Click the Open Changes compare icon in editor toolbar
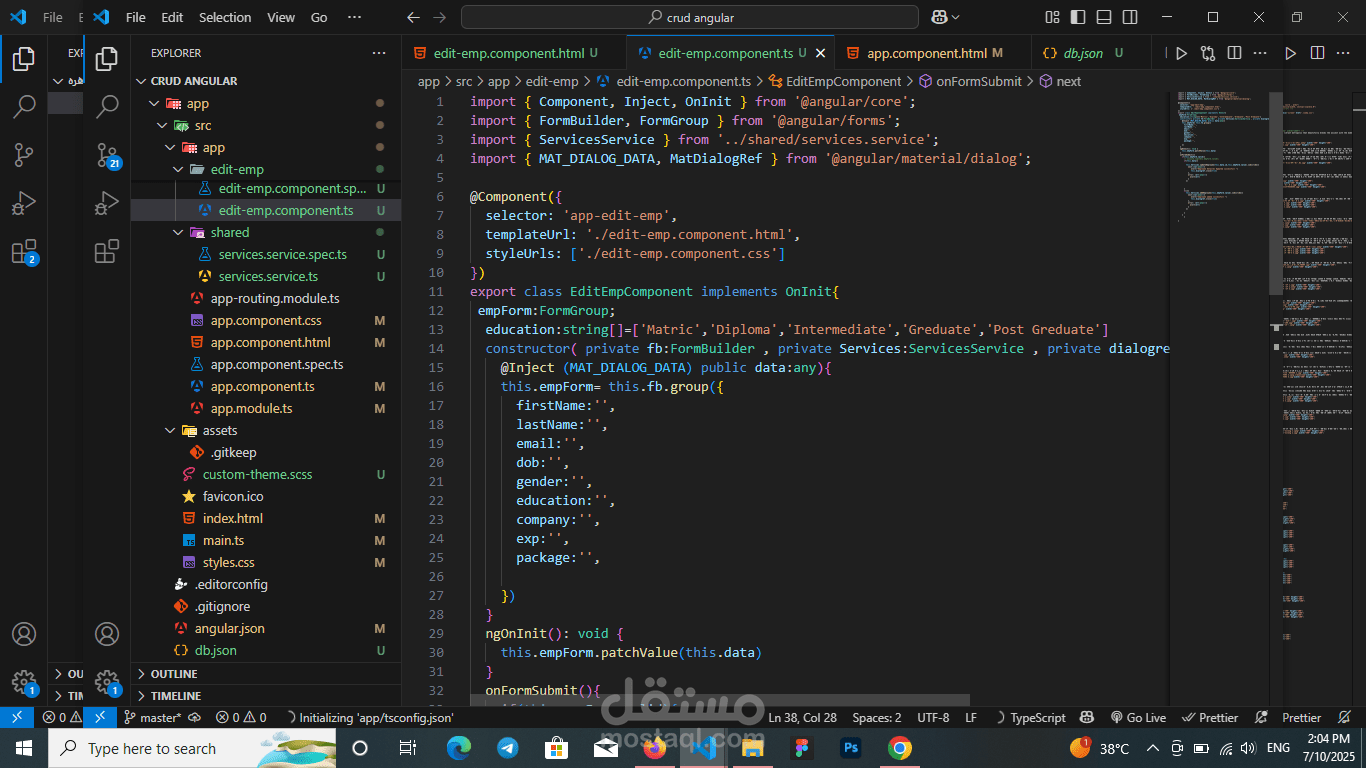Image resolution: width=1366 pixels, height=768 pixels. click(x=1208, y=53)
